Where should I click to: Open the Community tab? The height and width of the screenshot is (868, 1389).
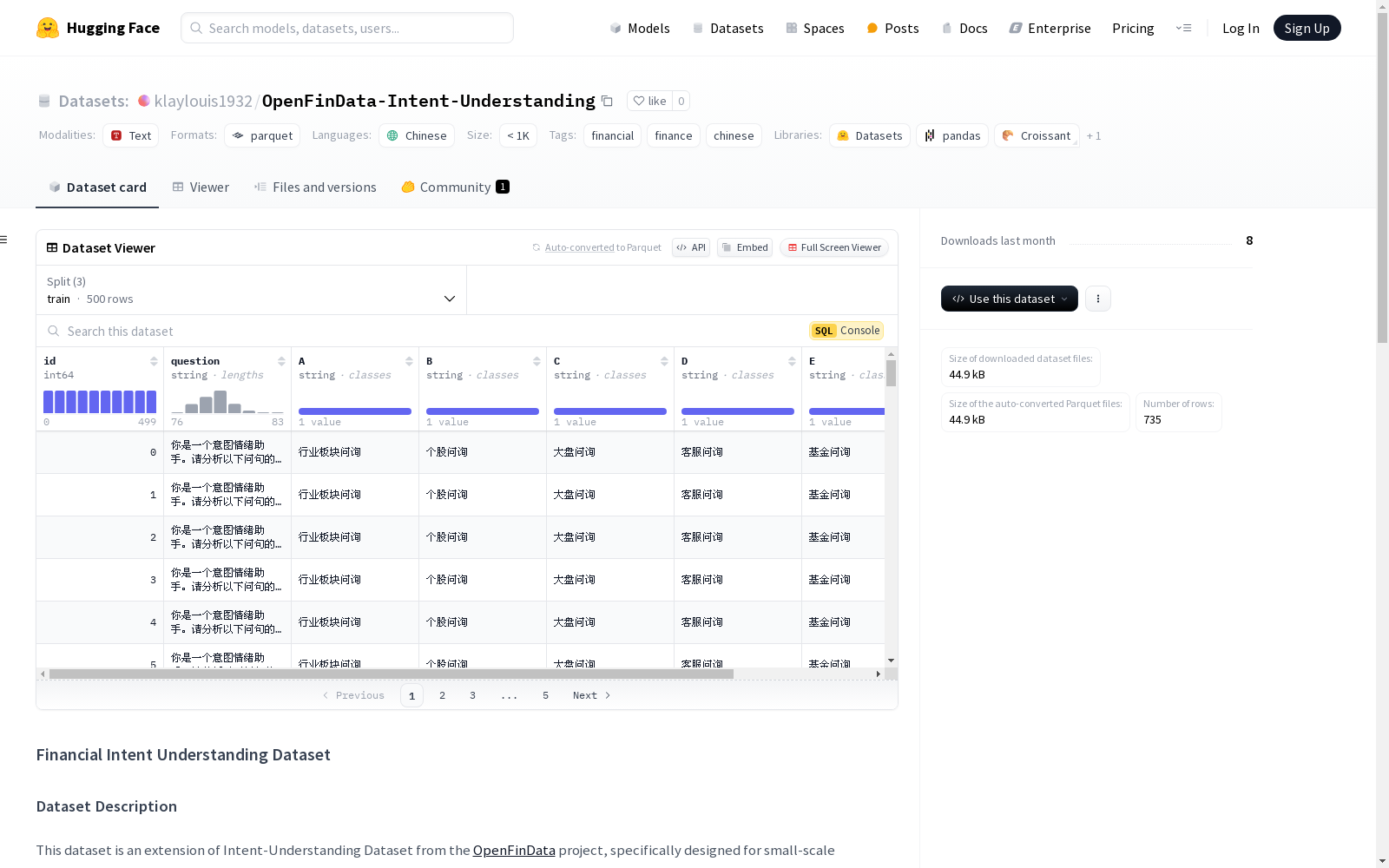point(455,187)
